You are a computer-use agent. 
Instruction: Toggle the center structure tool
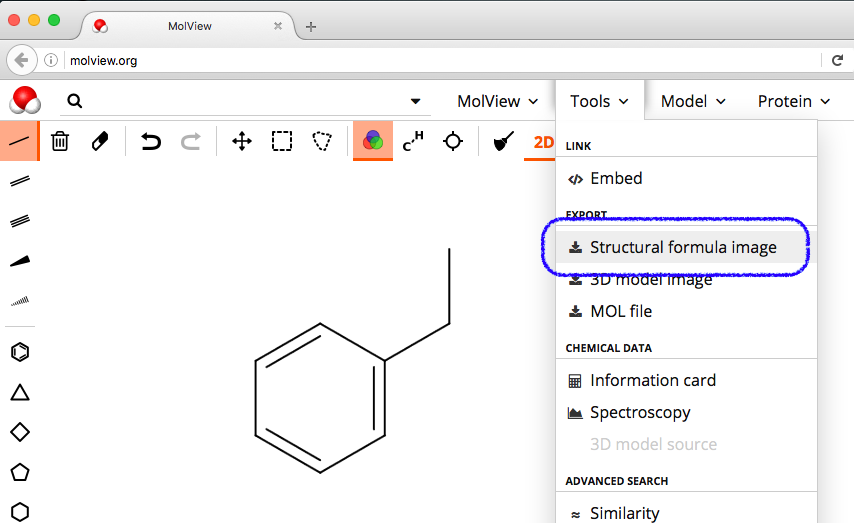pyautogui.click(x=453, y=142)
